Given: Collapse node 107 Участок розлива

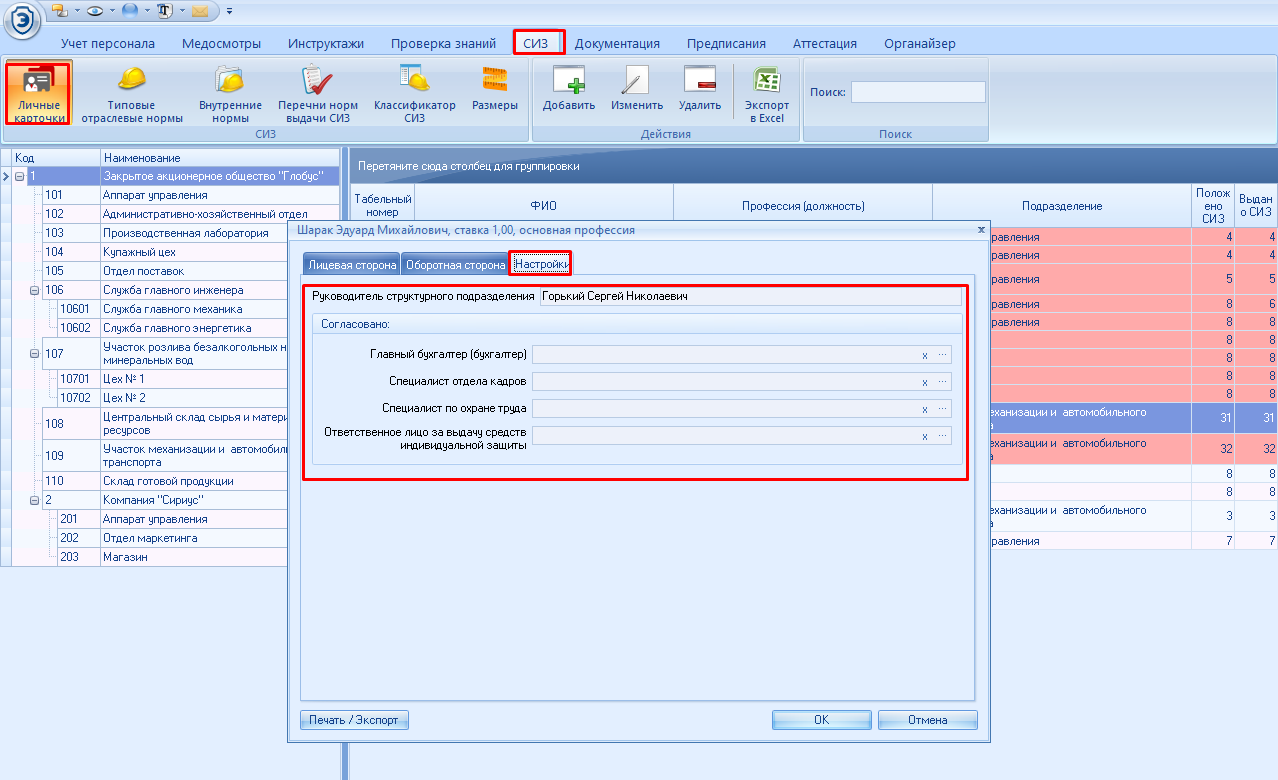Looking at the screenshot, I should 35,354.
